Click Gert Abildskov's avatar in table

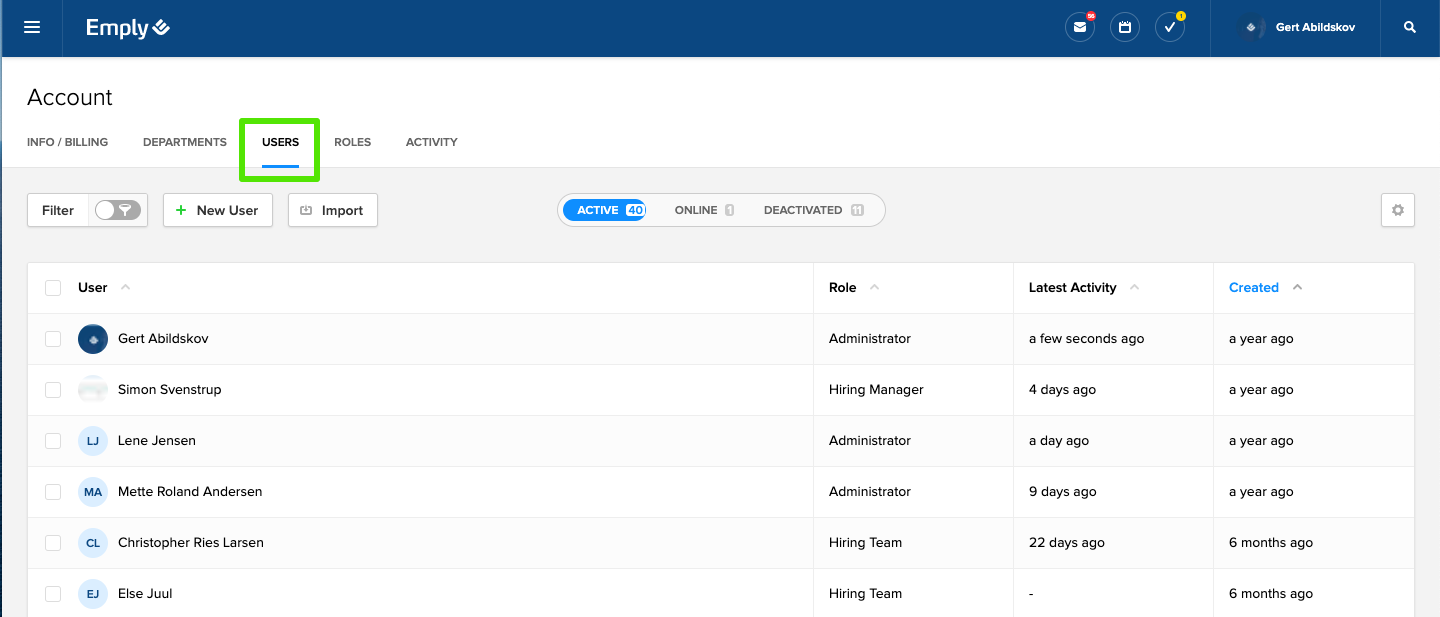pyautogui.click(x=93, y=339)
